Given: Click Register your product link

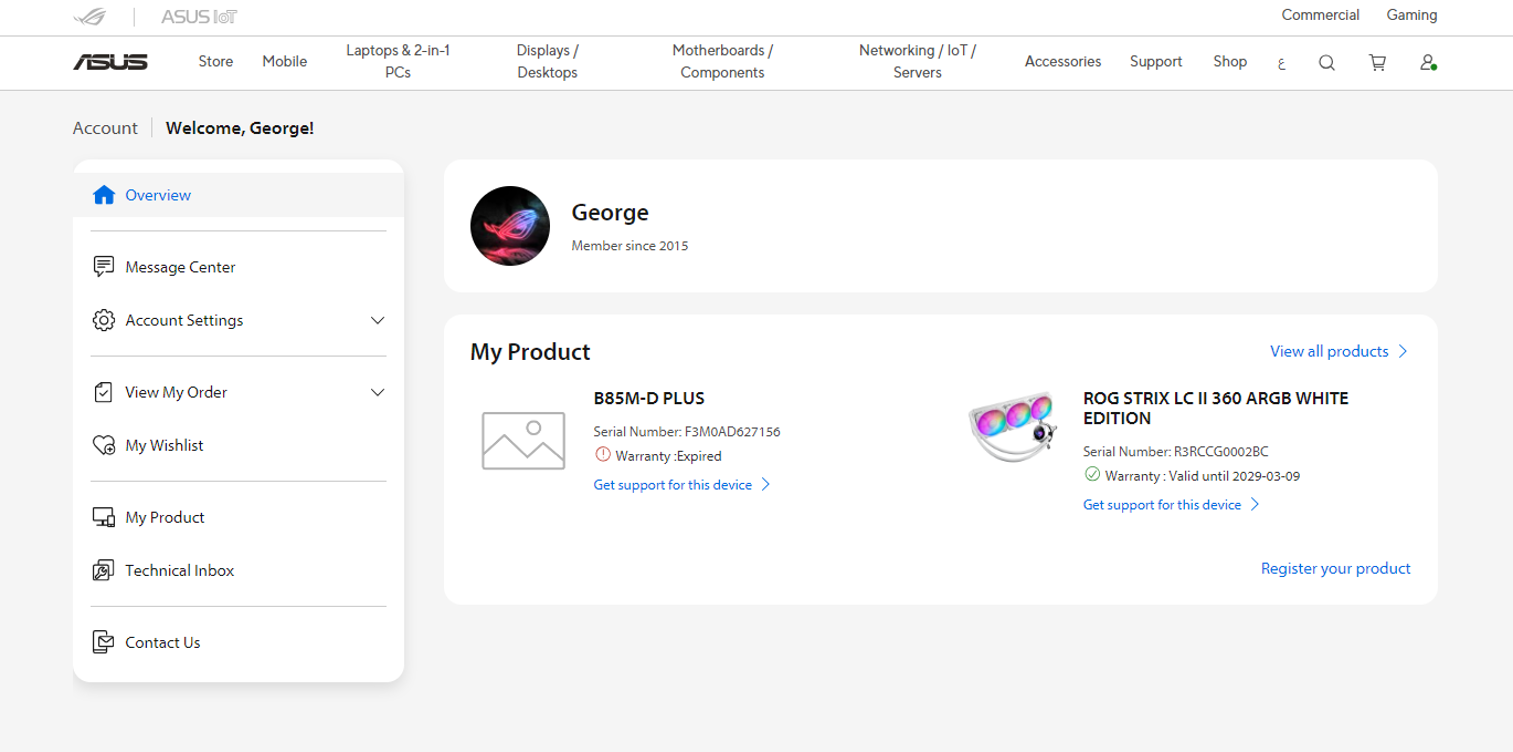Looking at the screenshot, I should (1335, 568).
